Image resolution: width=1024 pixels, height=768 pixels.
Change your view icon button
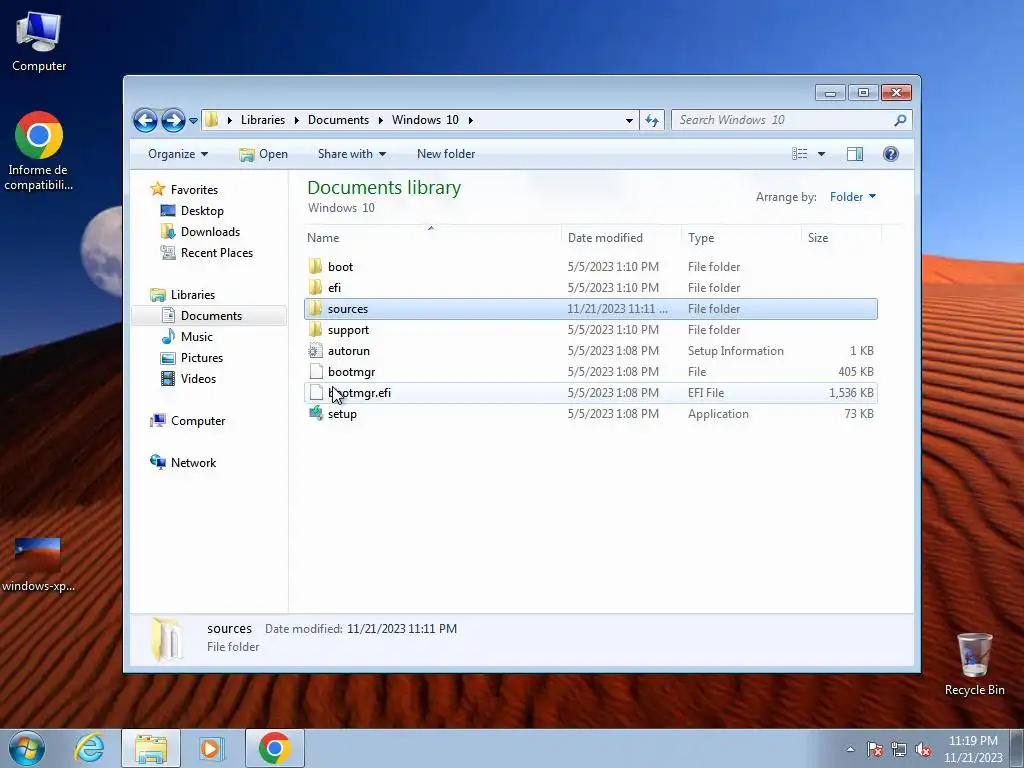(799, 154)
